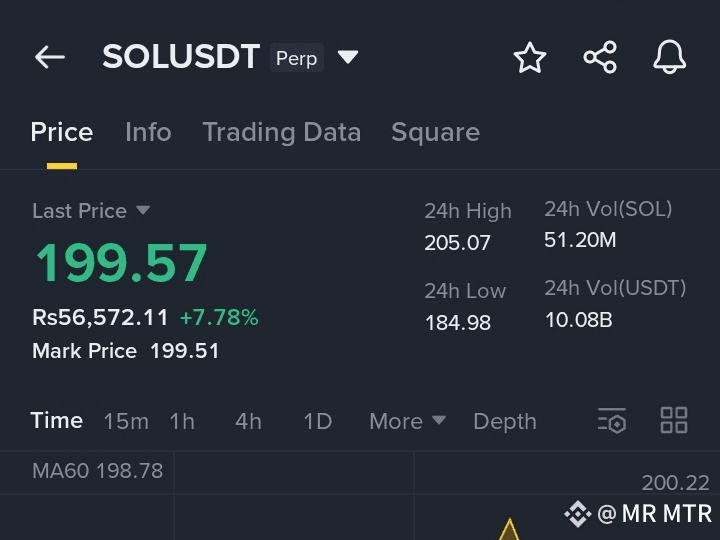Open the share icon
Screen dimensions: 720x540
click(x=600, y=57)
